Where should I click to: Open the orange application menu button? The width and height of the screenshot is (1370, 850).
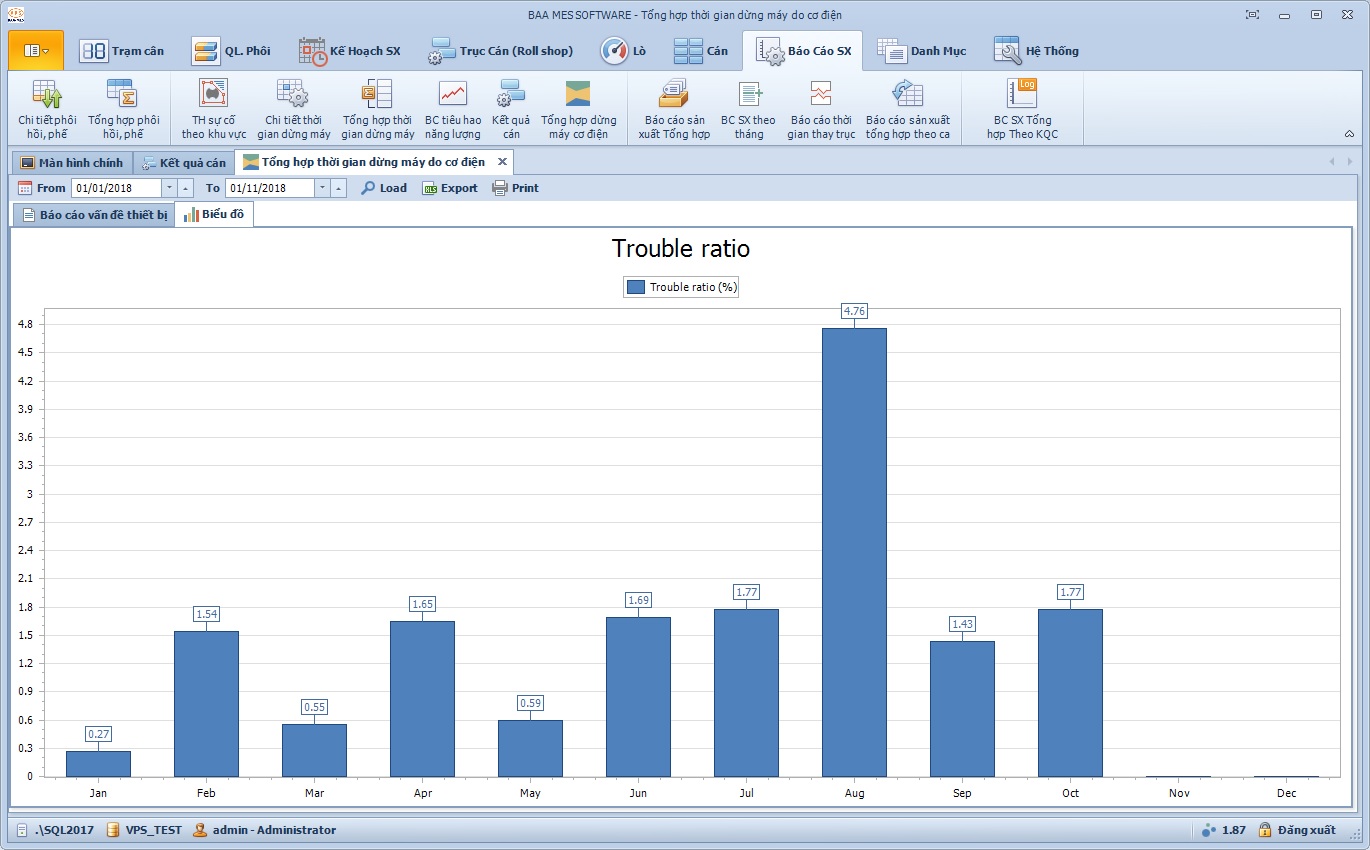[36, 50]
